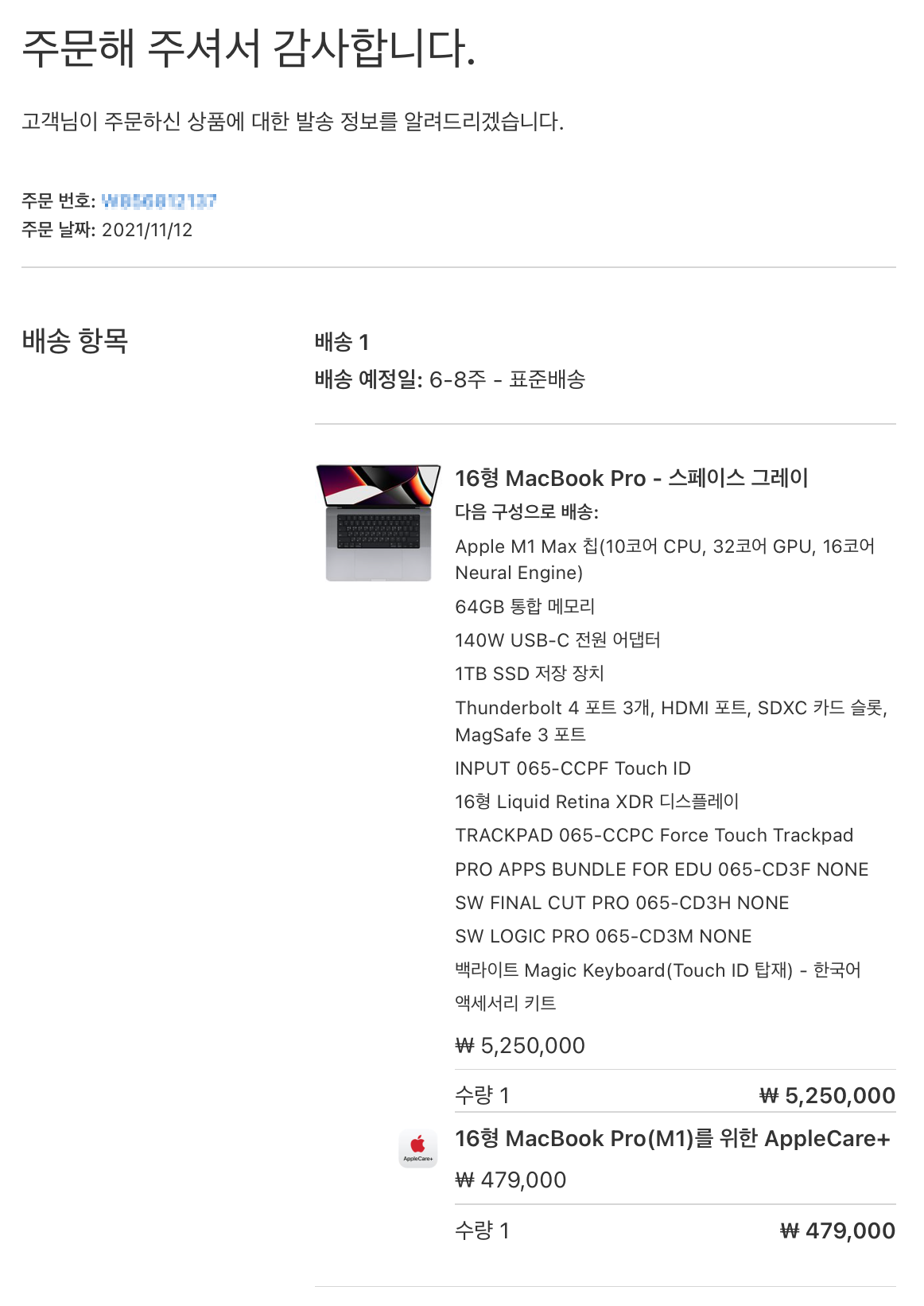924x1306 pixels.
Task: Click the 배송 항목 section heading
Action: coord(75,340)
